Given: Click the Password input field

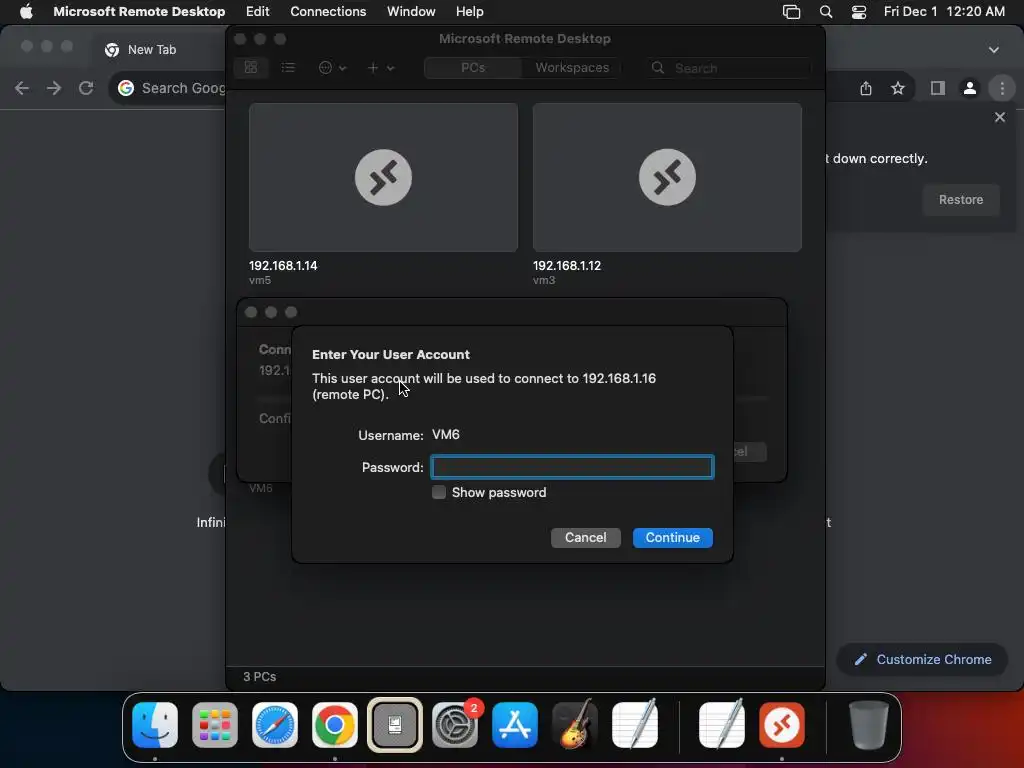Looking at the screenshot, I should pyautogui.click(x=572, y=467).
